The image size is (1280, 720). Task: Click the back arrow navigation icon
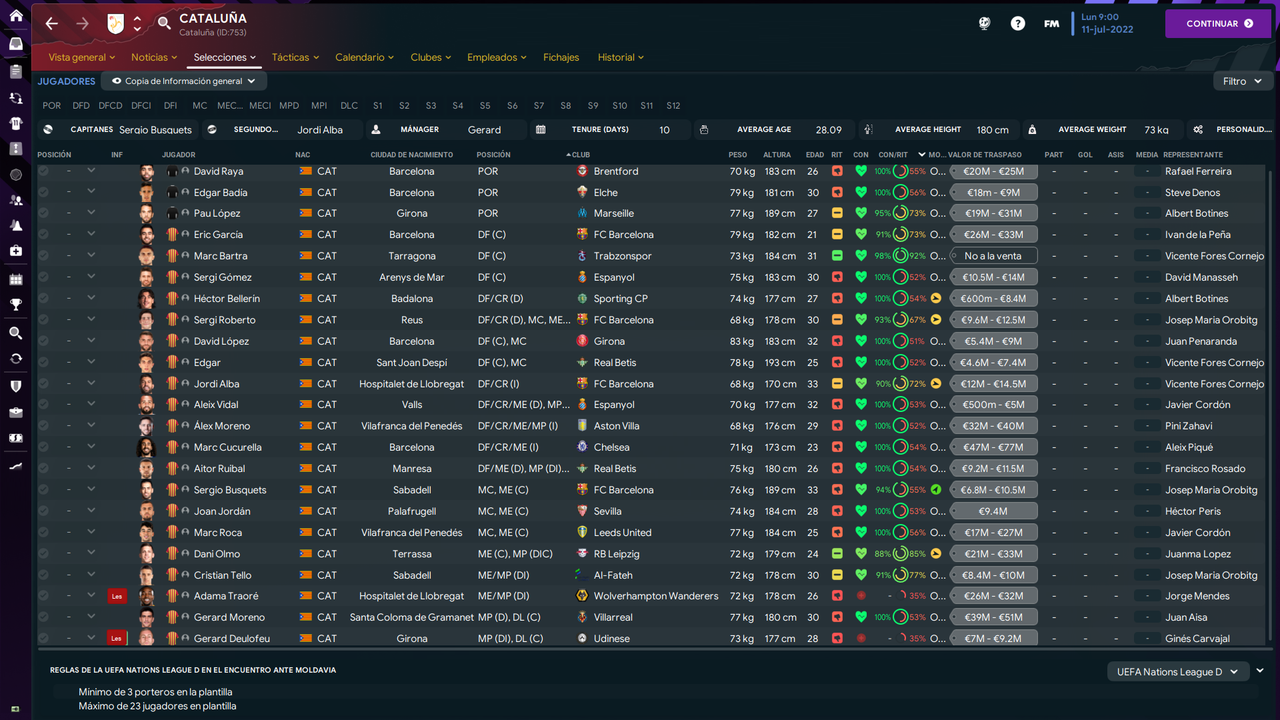coord(52,23)
